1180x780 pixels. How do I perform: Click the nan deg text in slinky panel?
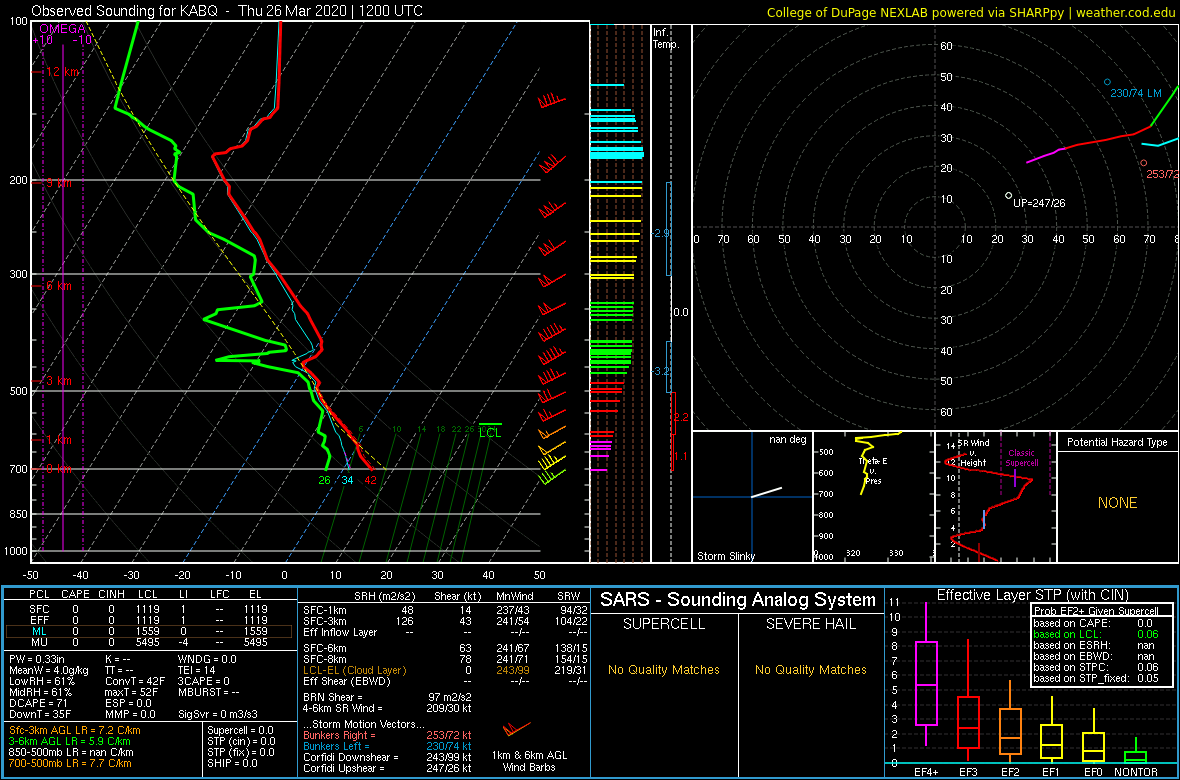(x=789, y=439)
